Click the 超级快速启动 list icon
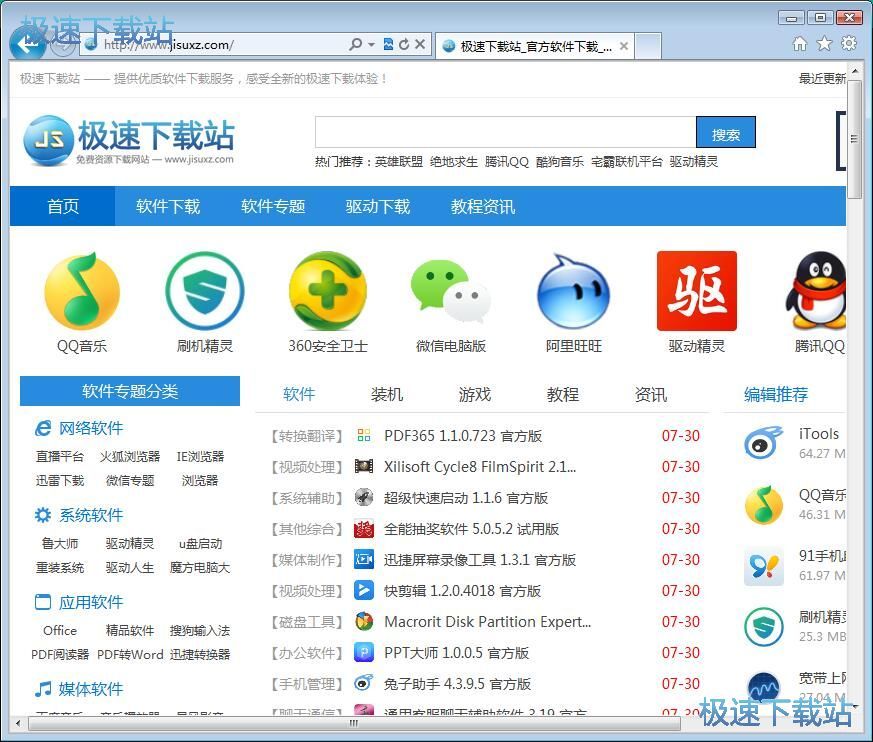 pyautogui.click(x=364, y=497)
